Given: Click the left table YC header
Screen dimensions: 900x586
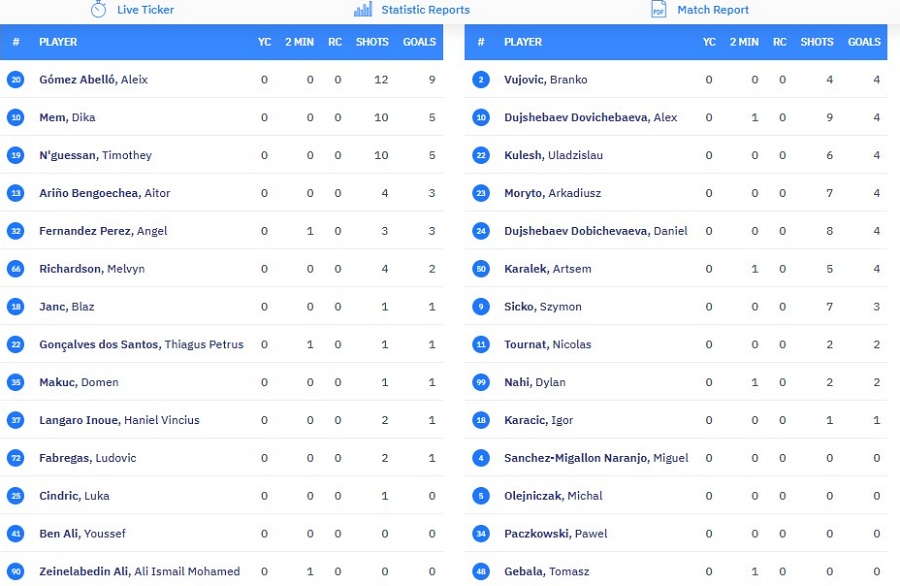Looking at the screenshot, I should coord(264,42).
